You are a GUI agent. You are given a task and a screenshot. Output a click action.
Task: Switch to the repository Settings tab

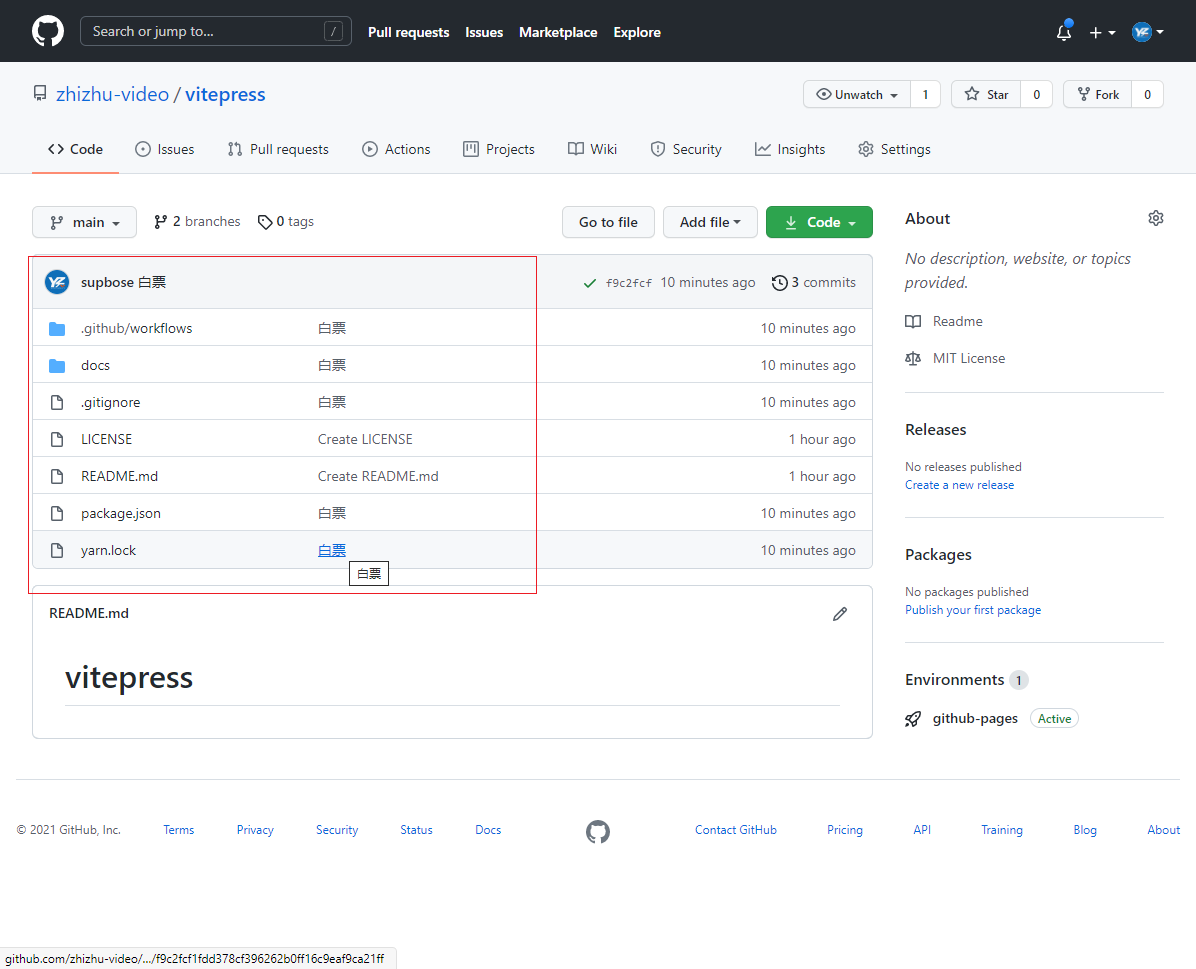[894, 150]
